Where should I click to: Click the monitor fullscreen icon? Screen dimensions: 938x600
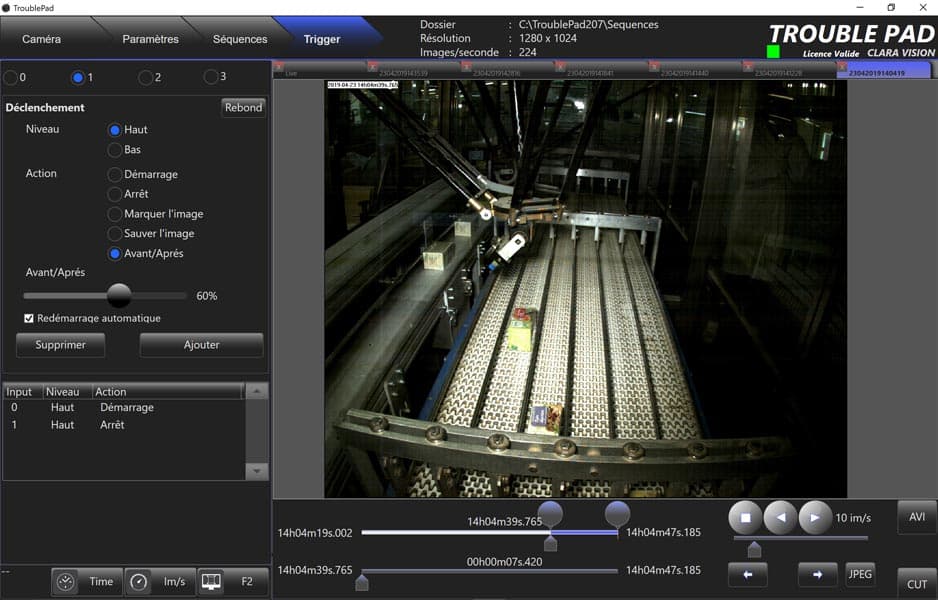pos(211,581)
